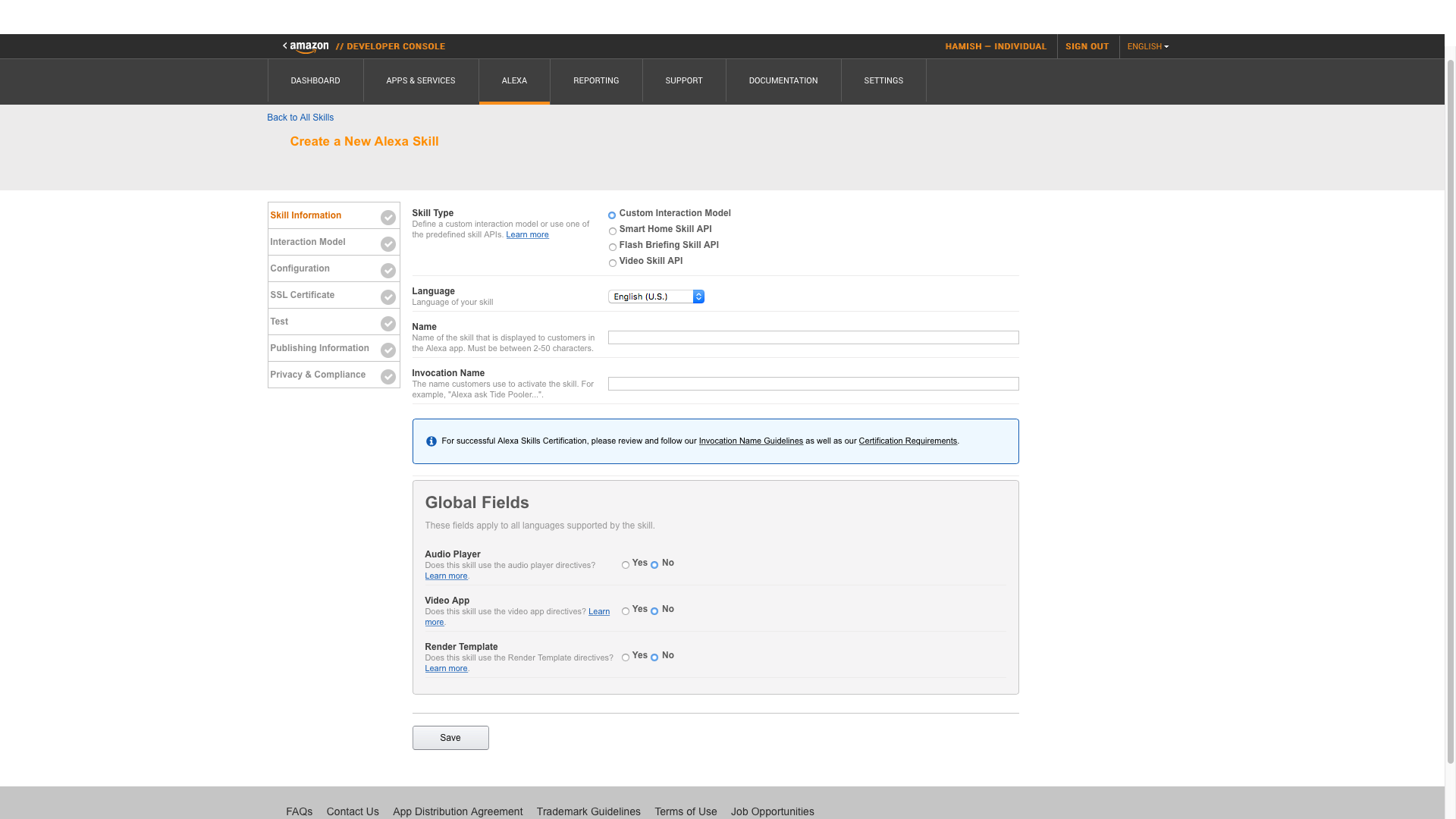1456x819 pixels.
Task: Focus the skill Name input field
Action: [813, 337]
